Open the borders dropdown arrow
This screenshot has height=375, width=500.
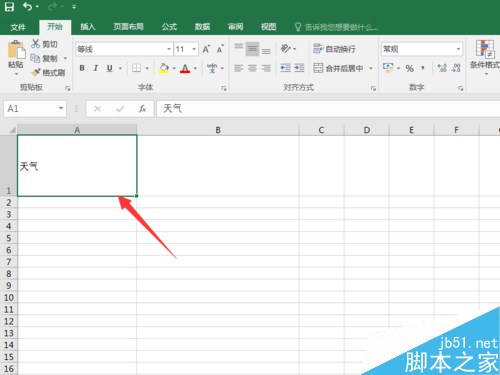pyautogui.click(x=147, y=68)
